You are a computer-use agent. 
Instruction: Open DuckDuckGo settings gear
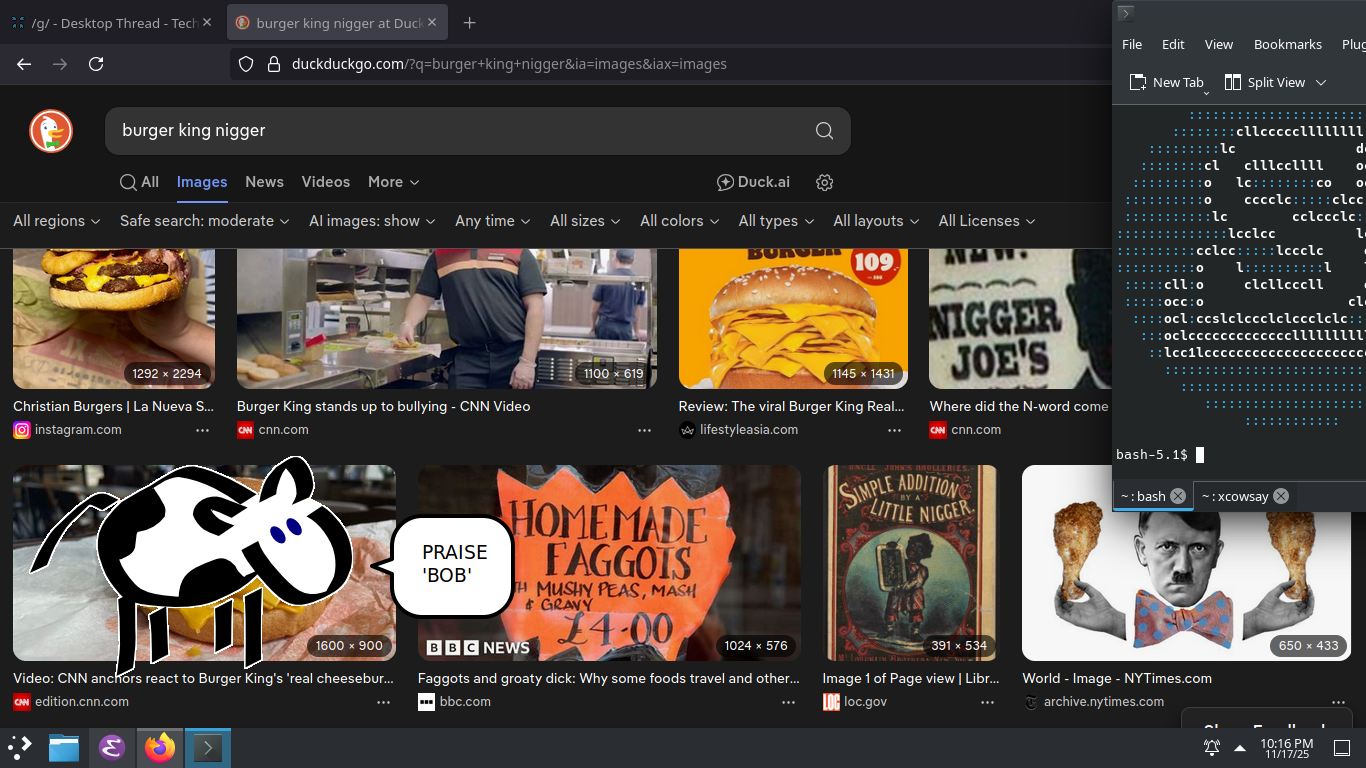coord(825,182)
